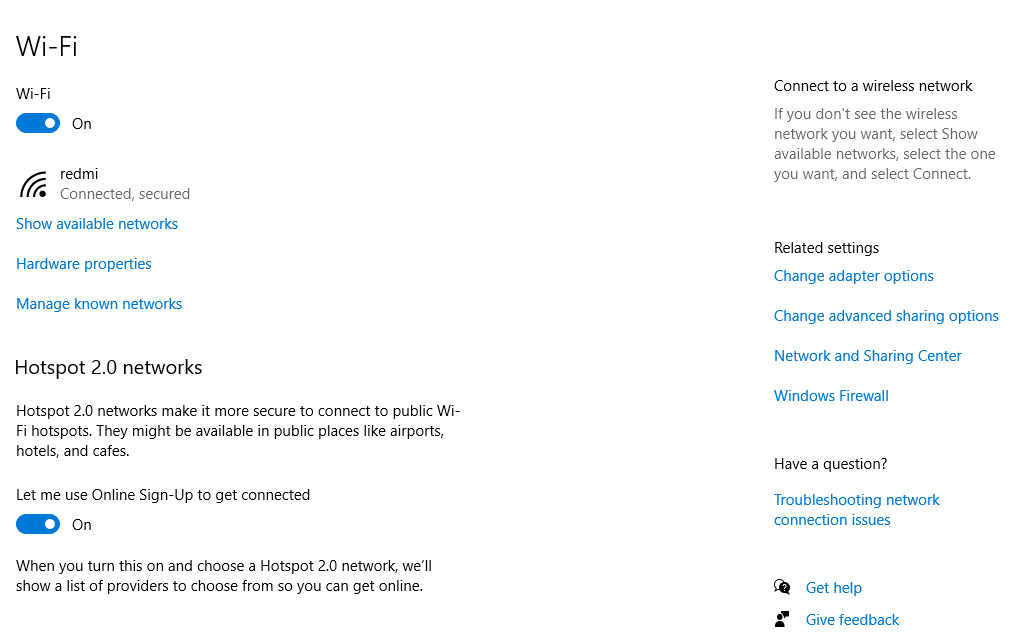Click the Connected, secured status text
The image size is (1014, 644).
[124, 193]
